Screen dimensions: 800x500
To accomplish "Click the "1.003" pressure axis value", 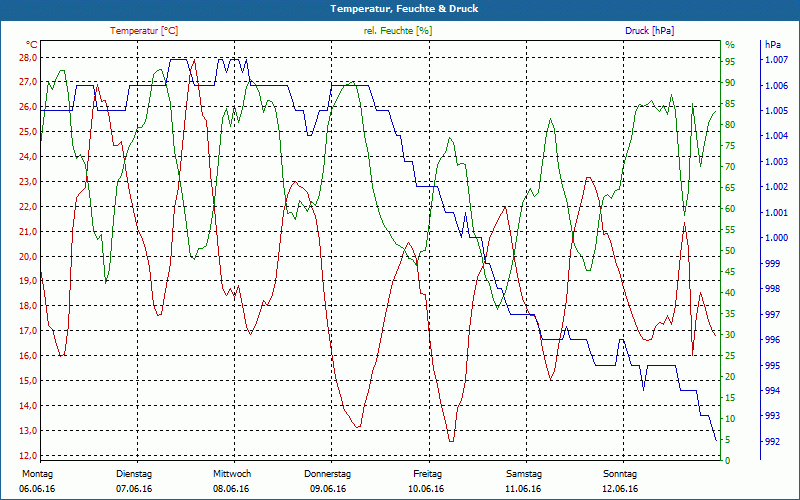I will click(776, 162).
